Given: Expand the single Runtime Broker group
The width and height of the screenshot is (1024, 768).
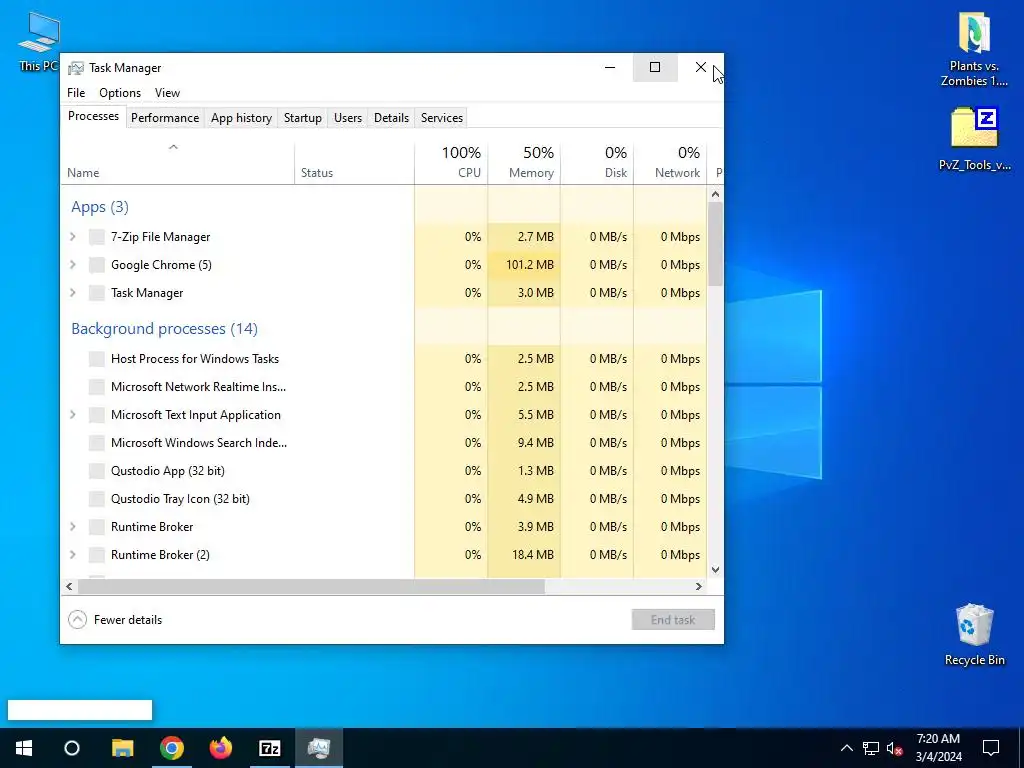Looking at the screenshot, I should [x=73, y=528].
